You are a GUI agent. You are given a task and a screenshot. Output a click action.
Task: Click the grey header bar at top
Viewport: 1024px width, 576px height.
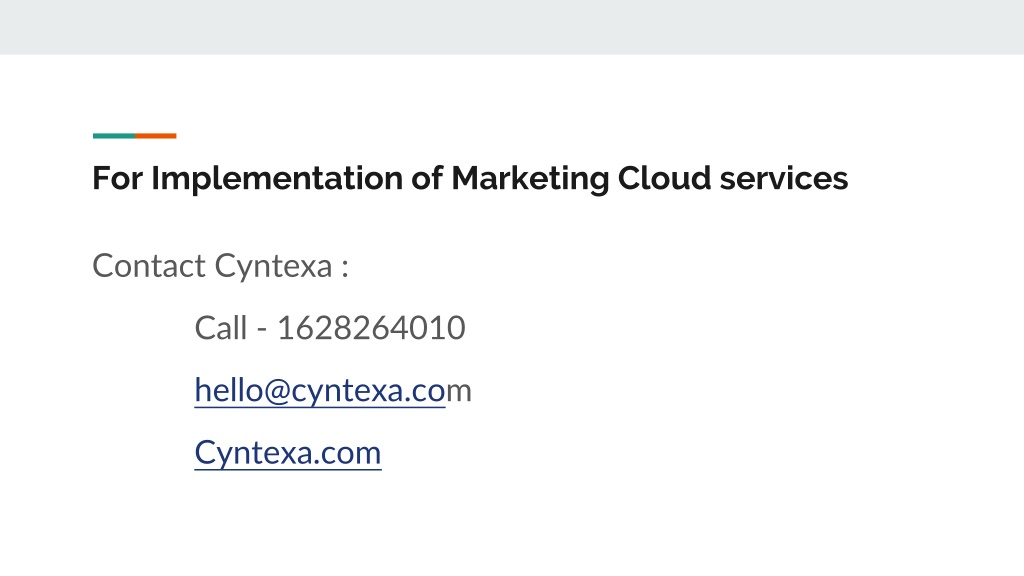pos(512,27)
